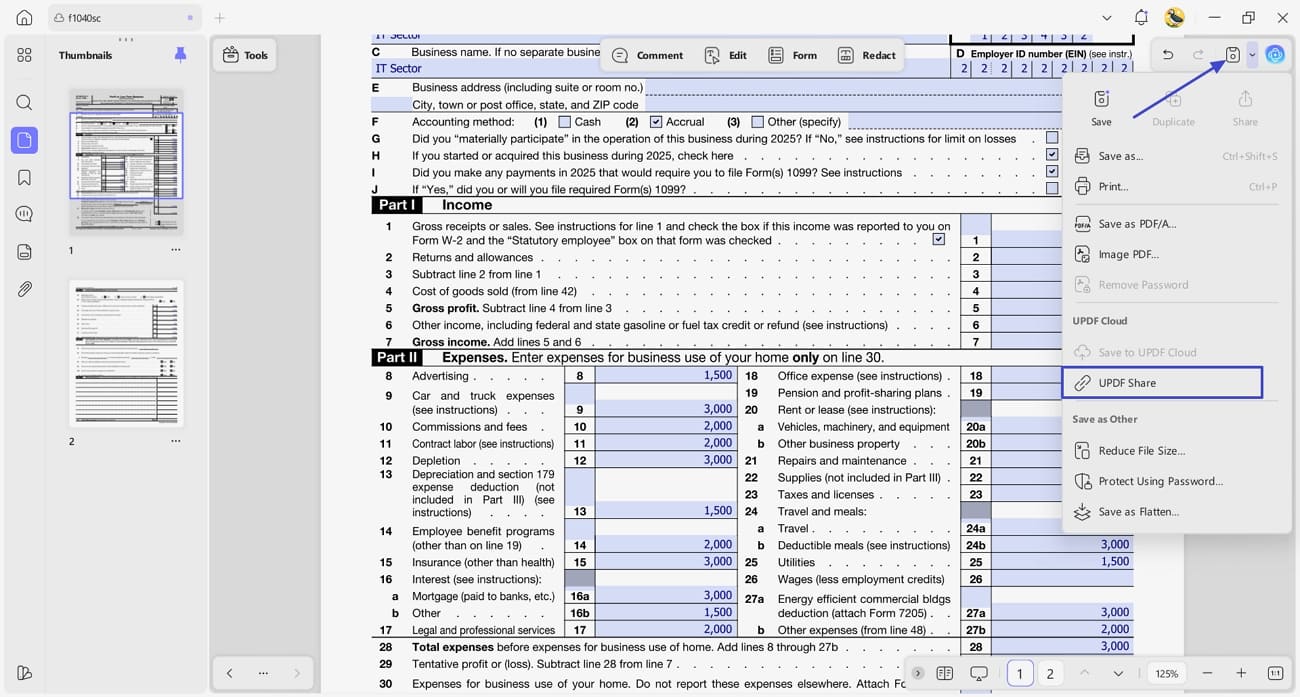
Task: Go to previous page up arrow
Action: [x=1085, y=673]
